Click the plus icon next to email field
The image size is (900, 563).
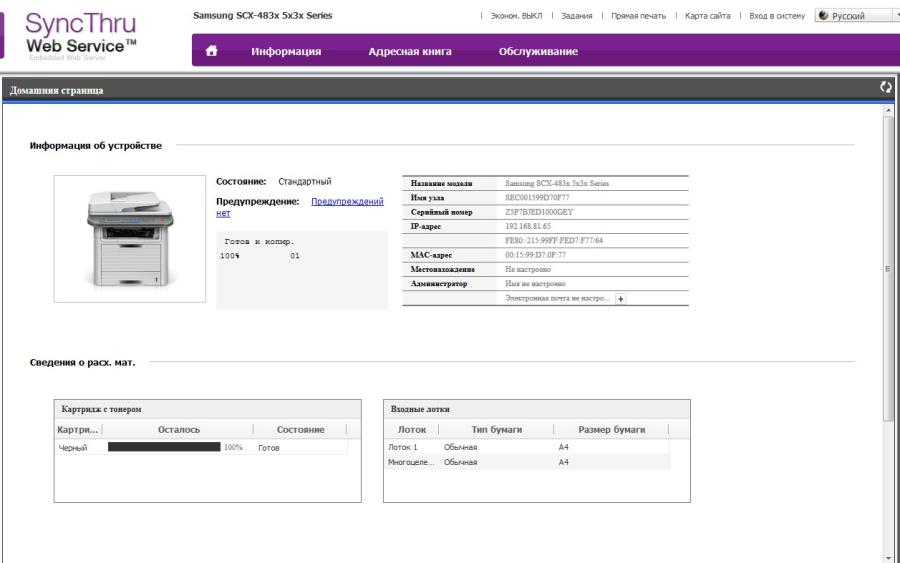[620, 298]
